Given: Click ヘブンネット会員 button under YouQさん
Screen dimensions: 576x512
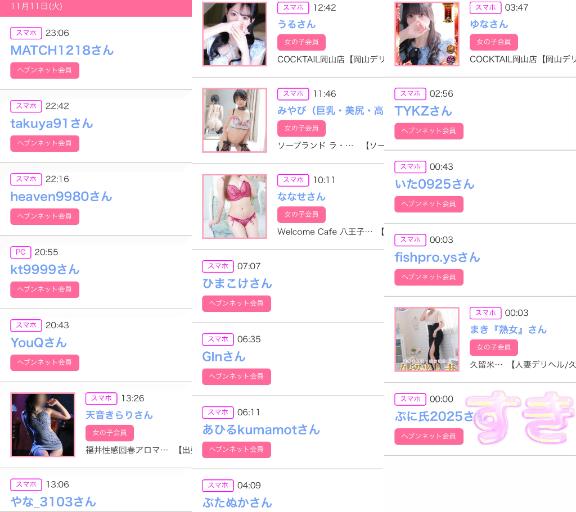Looking at the screenshot, I should pos(44,363).
